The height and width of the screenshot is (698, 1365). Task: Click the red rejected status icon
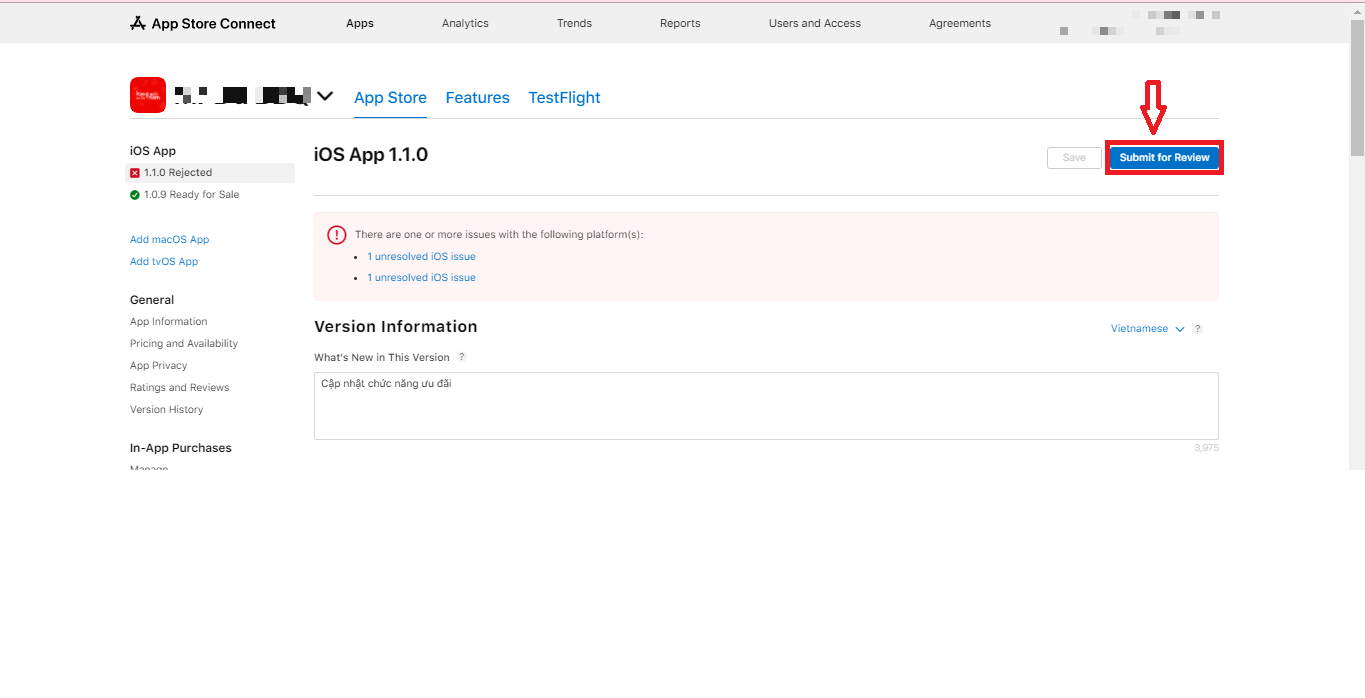tap(135, 173)
